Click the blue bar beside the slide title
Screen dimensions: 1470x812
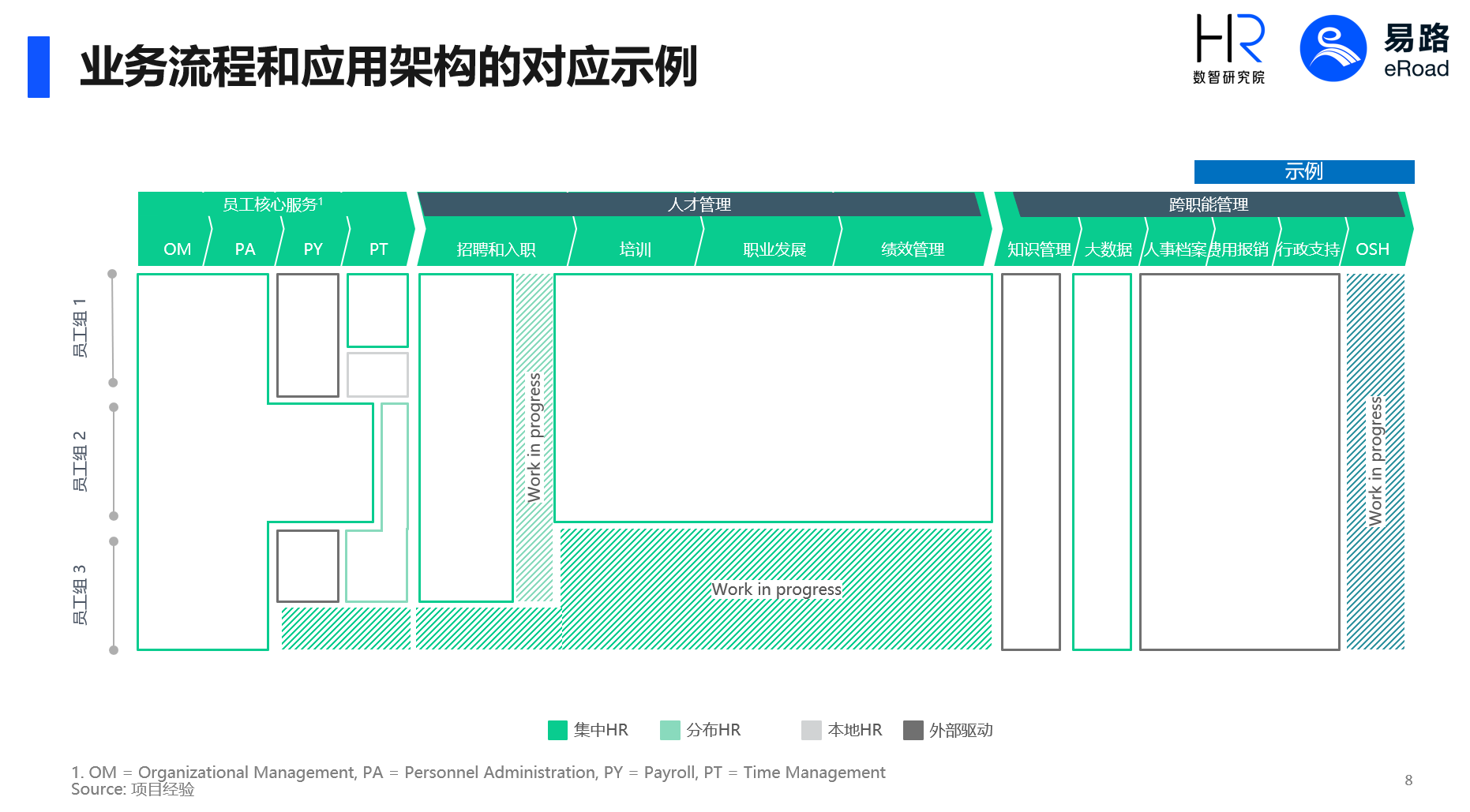pos(39,67)
